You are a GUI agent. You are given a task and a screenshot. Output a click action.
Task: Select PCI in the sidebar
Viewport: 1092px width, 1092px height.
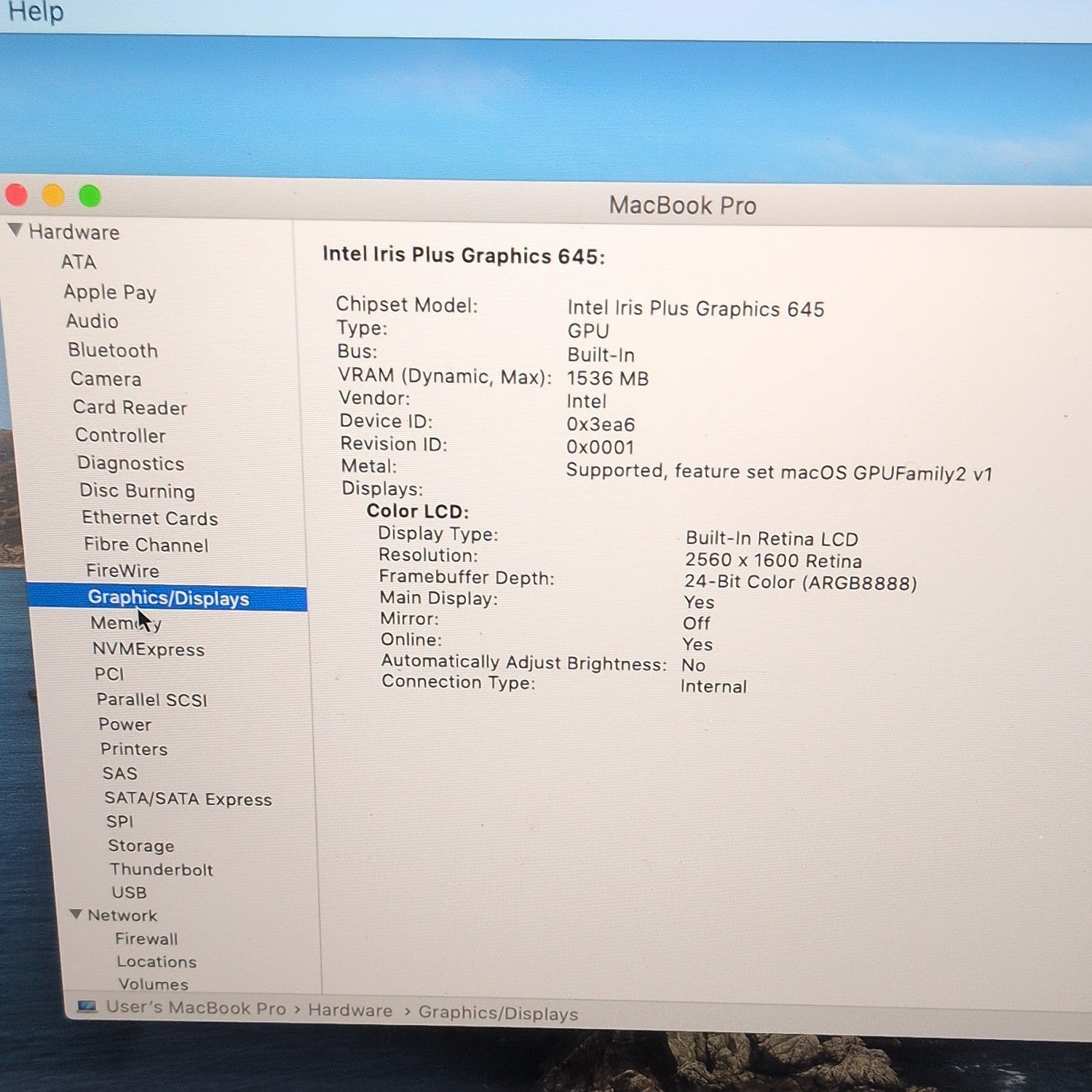click(109, 674)
